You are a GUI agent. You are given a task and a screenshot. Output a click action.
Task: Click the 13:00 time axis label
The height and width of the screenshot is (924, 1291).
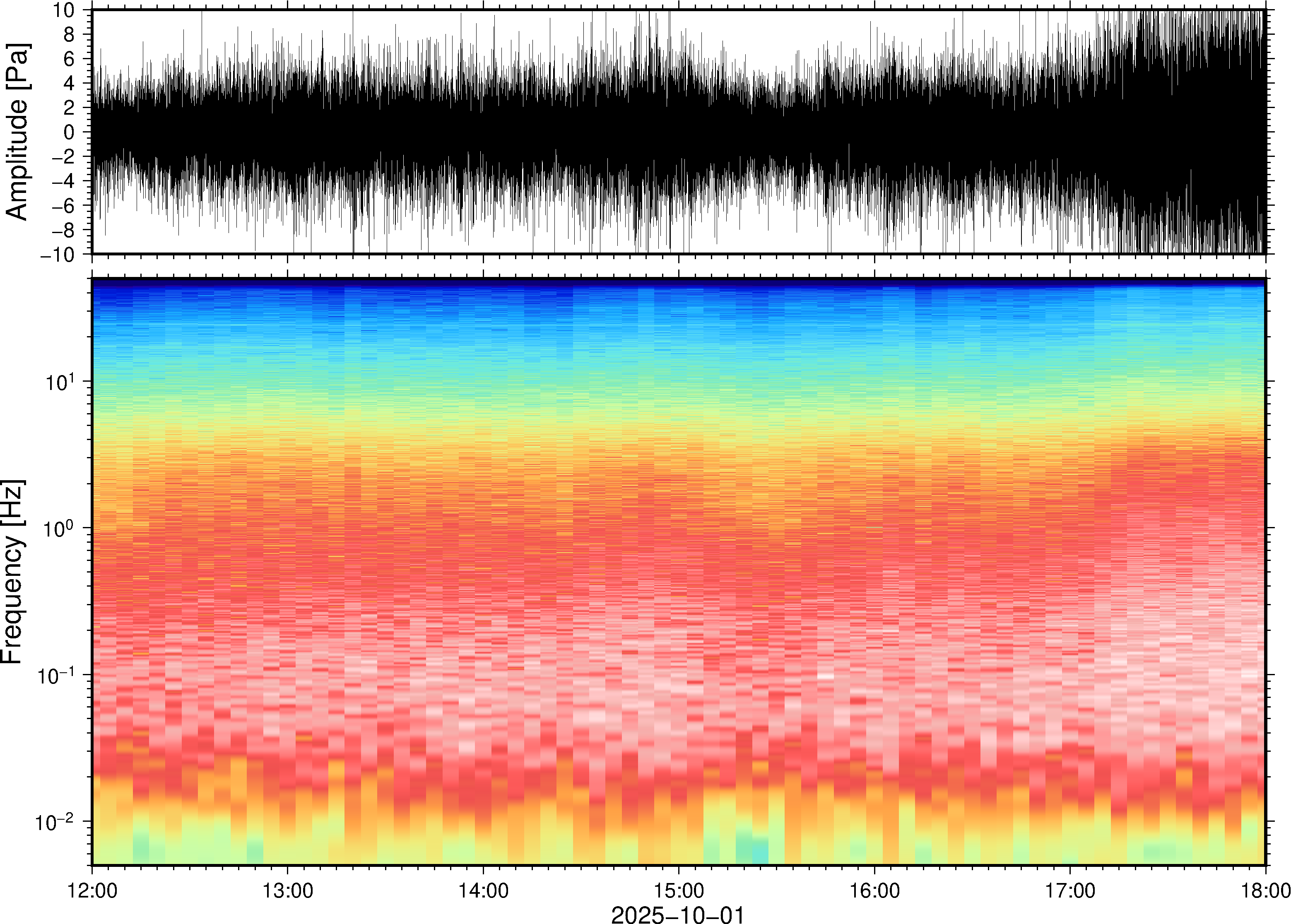click(x=287, y=890)
